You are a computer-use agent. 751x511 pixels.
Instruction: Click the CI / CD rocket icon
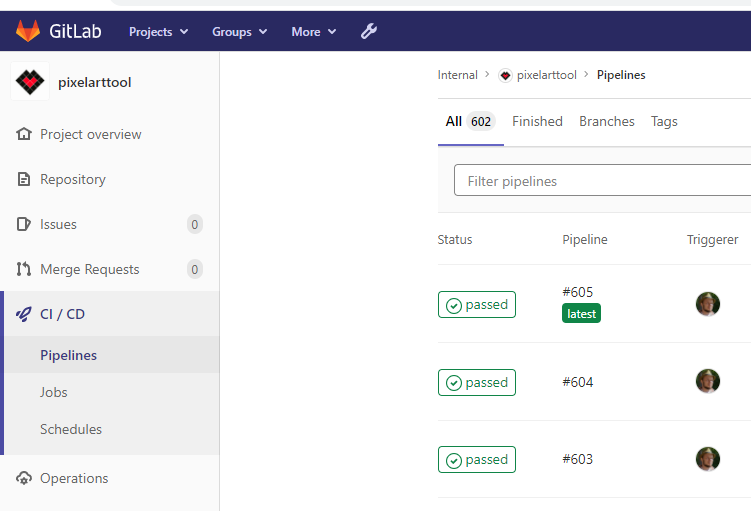[x=23, y=314]
